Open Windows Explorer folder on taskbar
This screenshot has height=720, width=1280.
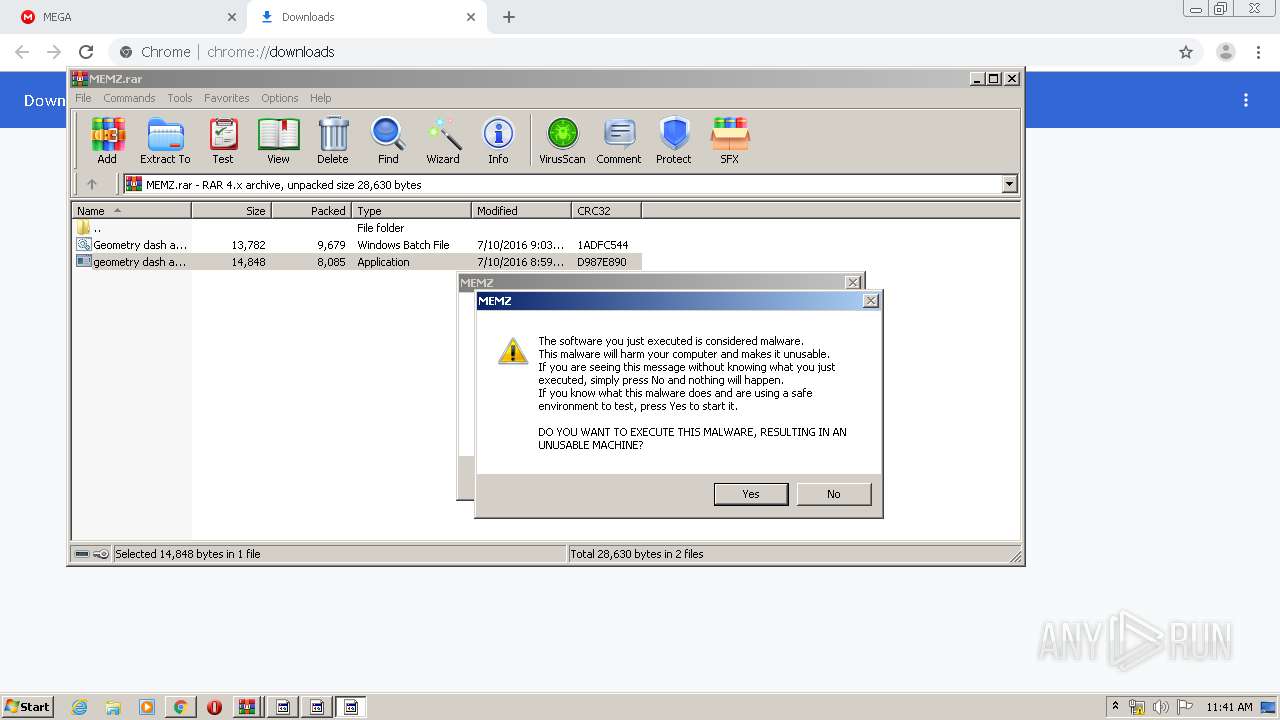(x=113, y=707)
